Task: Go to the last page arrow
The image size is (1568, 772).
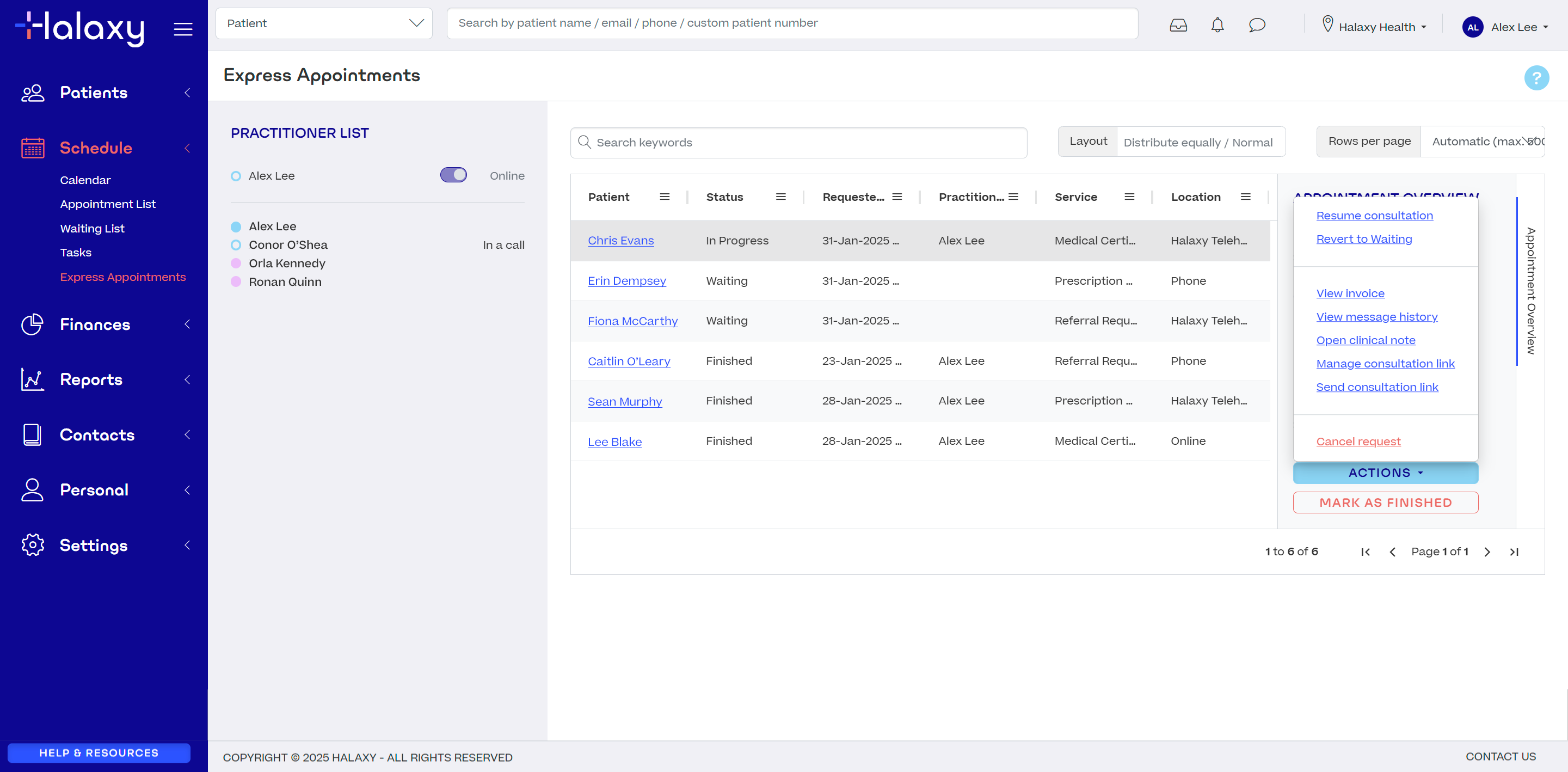Action: (x=1514, y=552)
